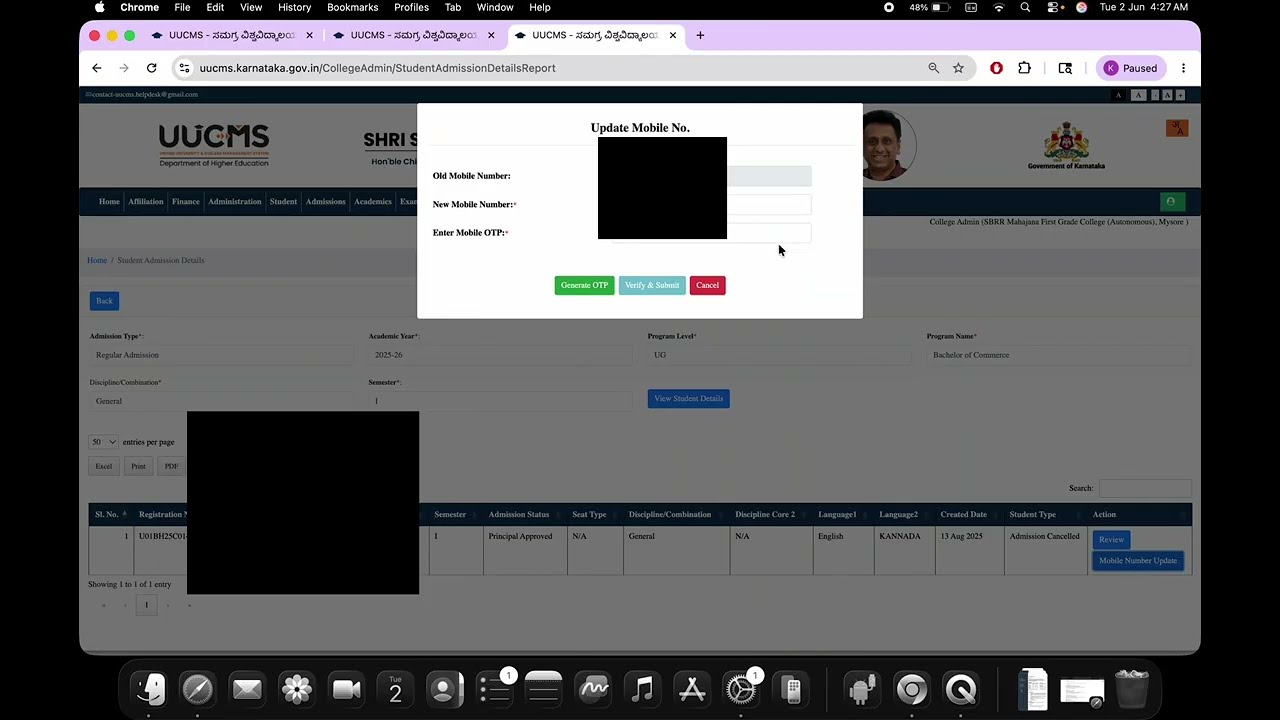Open the red ad-blocker extension icon
This screenshot has width=1280, height=720.
coord(996,68)
